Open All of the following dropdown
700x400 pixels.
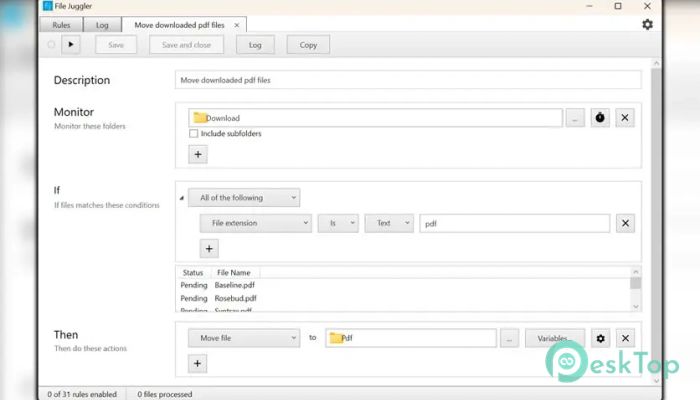(244, 198)
